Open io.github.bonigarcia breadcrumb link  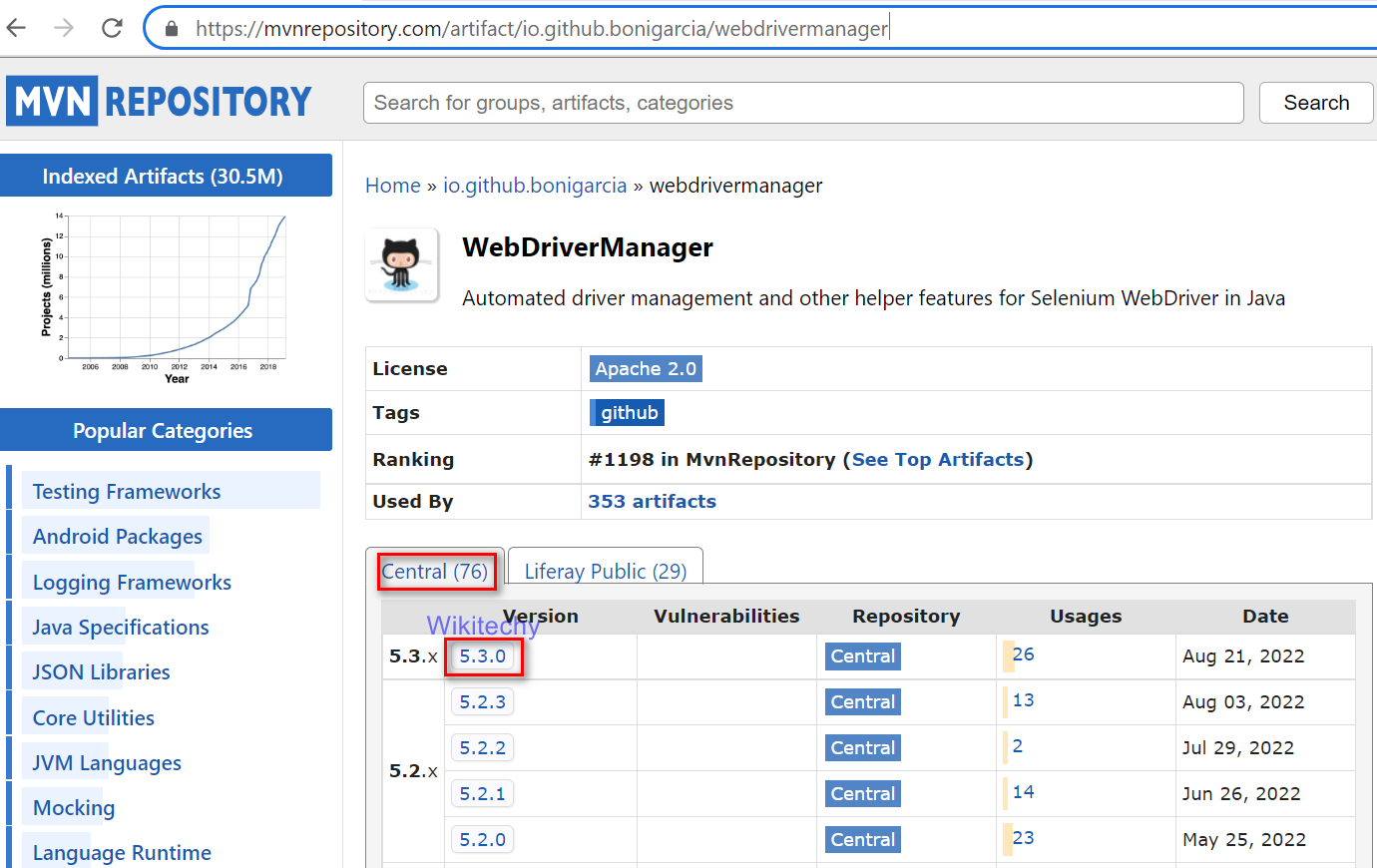pyautogui.click(x=535, y=186)
